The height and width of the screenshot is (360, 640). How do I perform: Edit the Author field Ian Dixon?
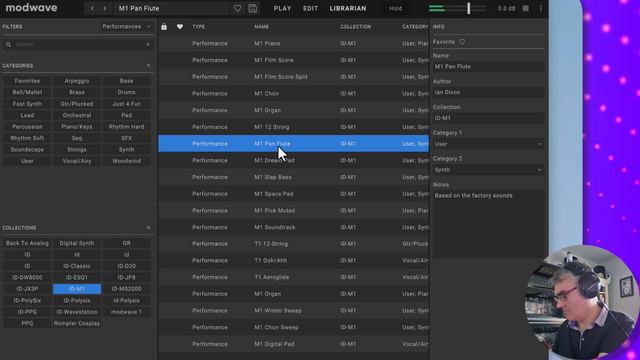[x=488, y=92]
